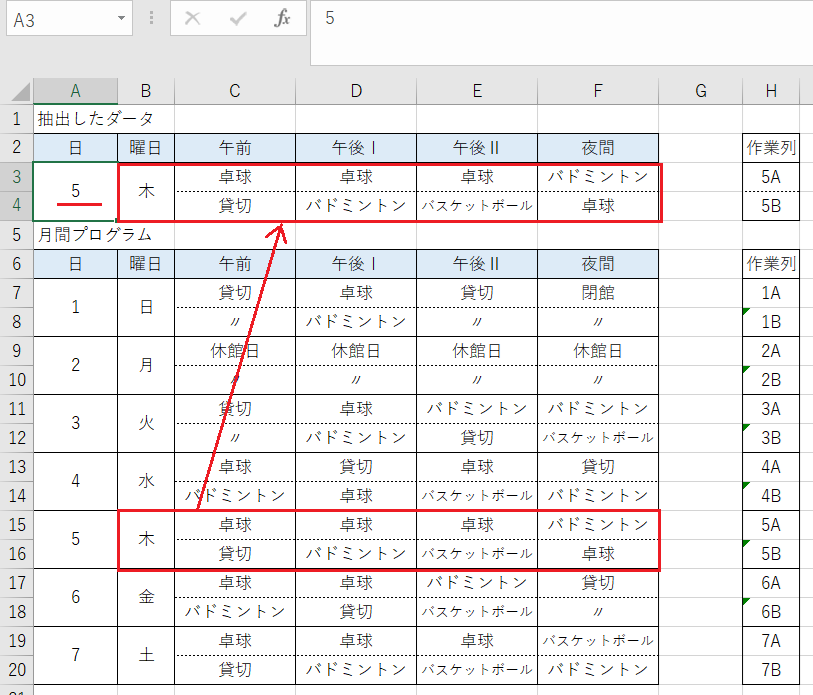Screen dimensions: 813x695
Task: Select the 作業列 header cell next to 夜間
Action: (x=770, y=146)
